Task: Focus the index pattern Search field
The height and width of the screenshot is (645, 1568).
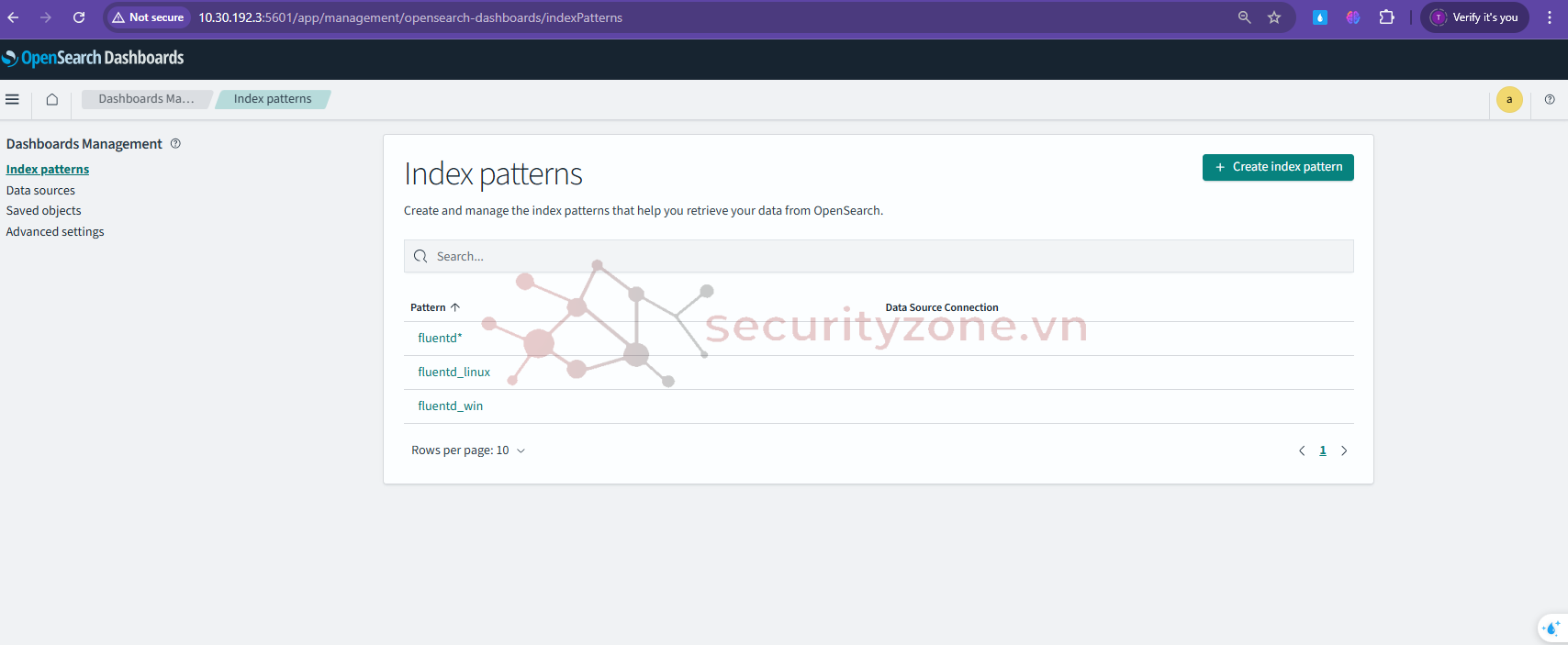Action: 879,256
